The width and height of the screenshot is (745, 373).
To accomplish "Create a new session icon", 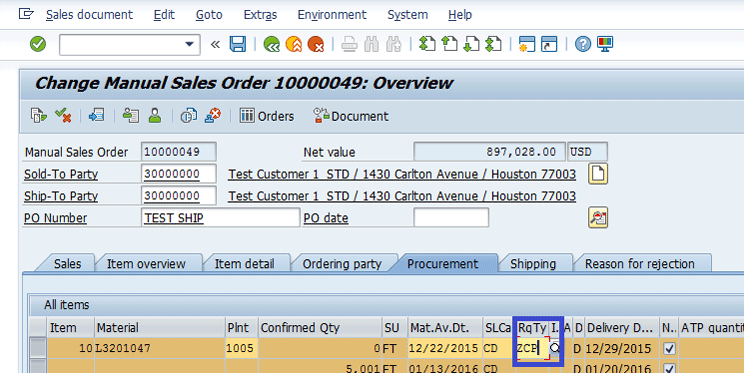I will [x=527, y=44].
